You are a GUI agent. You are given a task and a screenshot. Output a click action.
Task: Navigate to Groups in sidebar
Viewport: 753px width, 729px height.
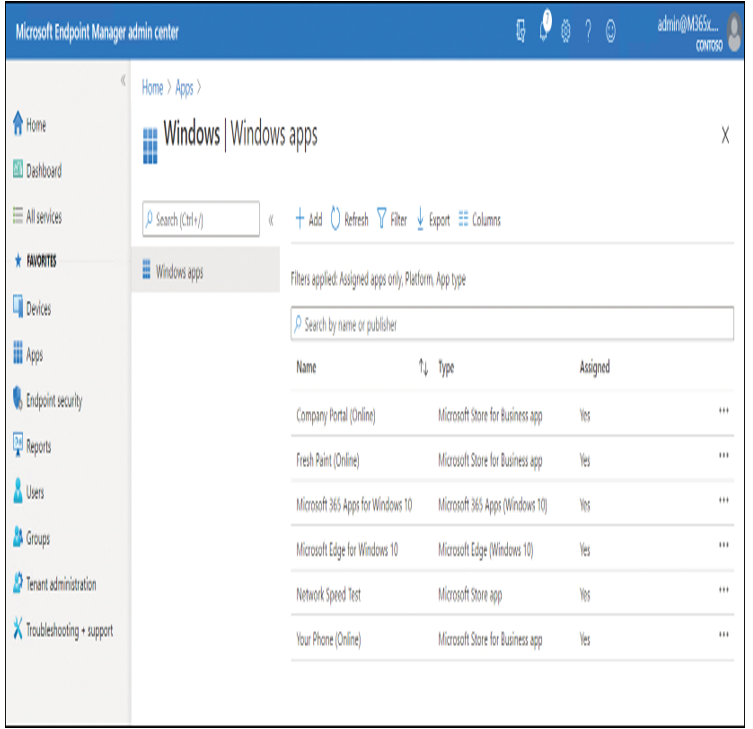point(31,538)
